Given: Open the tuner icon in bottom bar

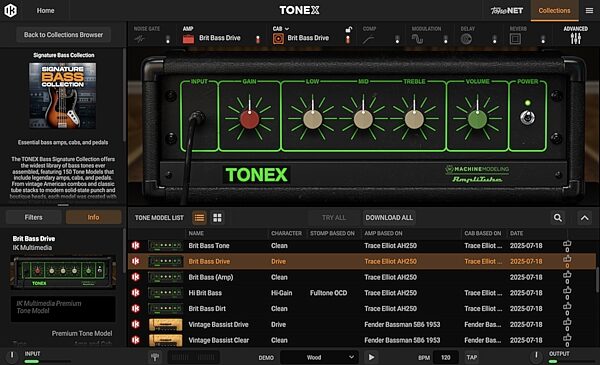Looking at the screenshot, I should [155, 357].
